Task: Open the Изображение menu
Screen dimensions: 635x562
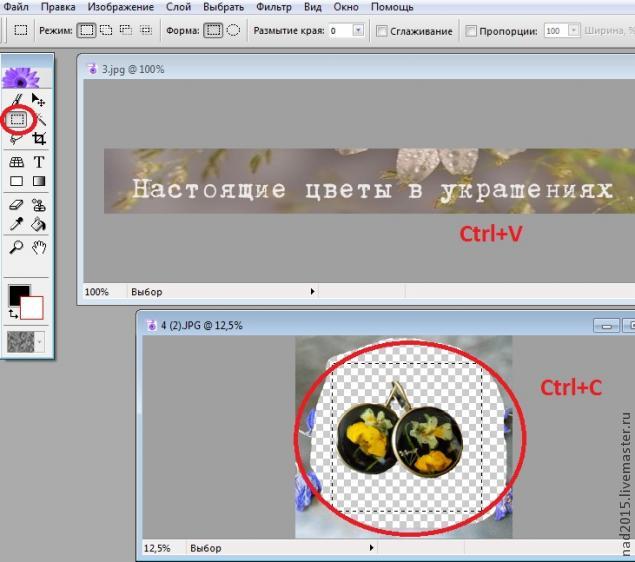Action: coord(120,7)
